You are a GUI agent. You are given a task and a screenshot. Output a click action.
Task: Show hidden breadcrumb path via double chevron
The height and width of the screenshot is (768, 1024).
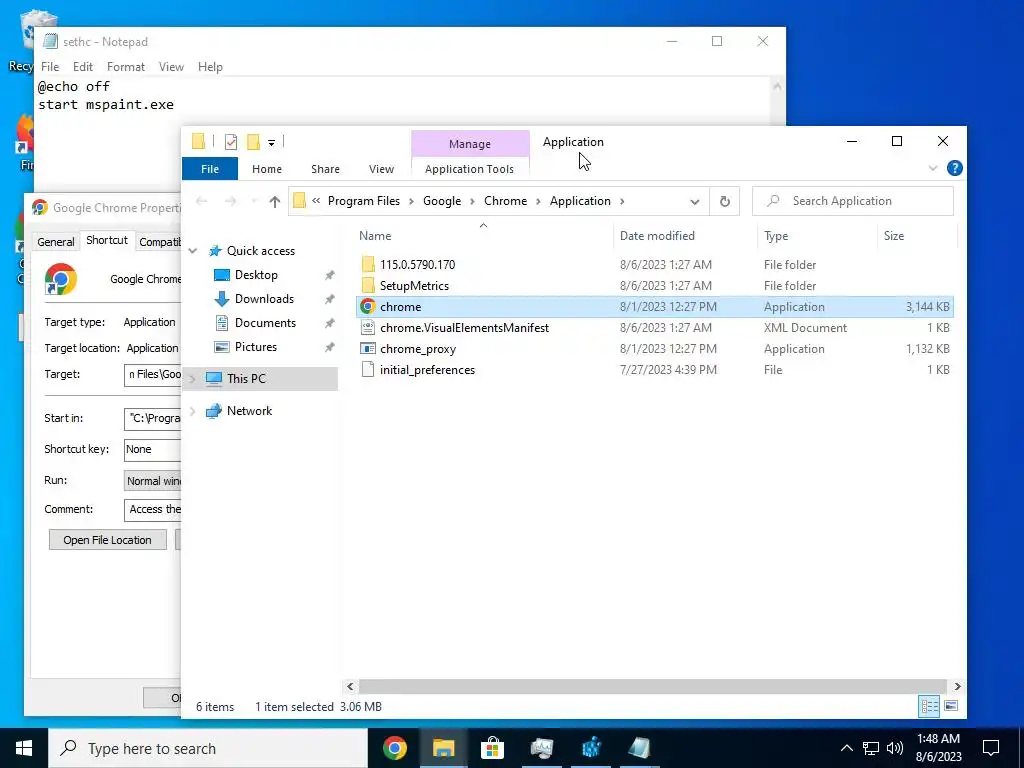(316, 200)
